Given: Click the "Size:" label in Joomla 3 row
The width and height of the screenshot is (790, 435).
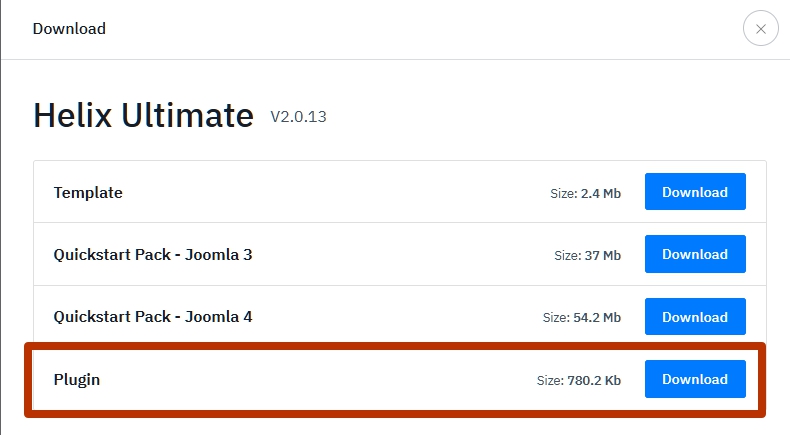Looking at the screenshot, I should tap(567, 256).
